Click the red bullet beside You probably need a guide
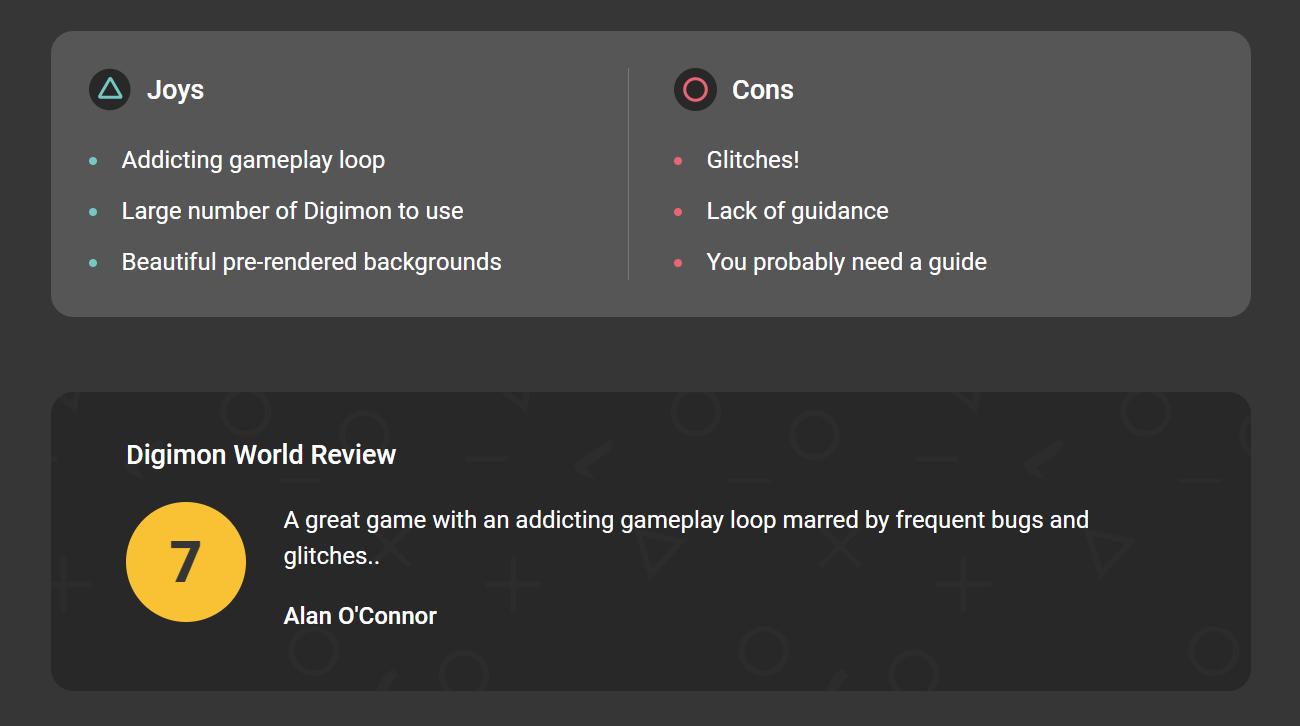This screenshot has height=726, width=1300. coord(678,262)
